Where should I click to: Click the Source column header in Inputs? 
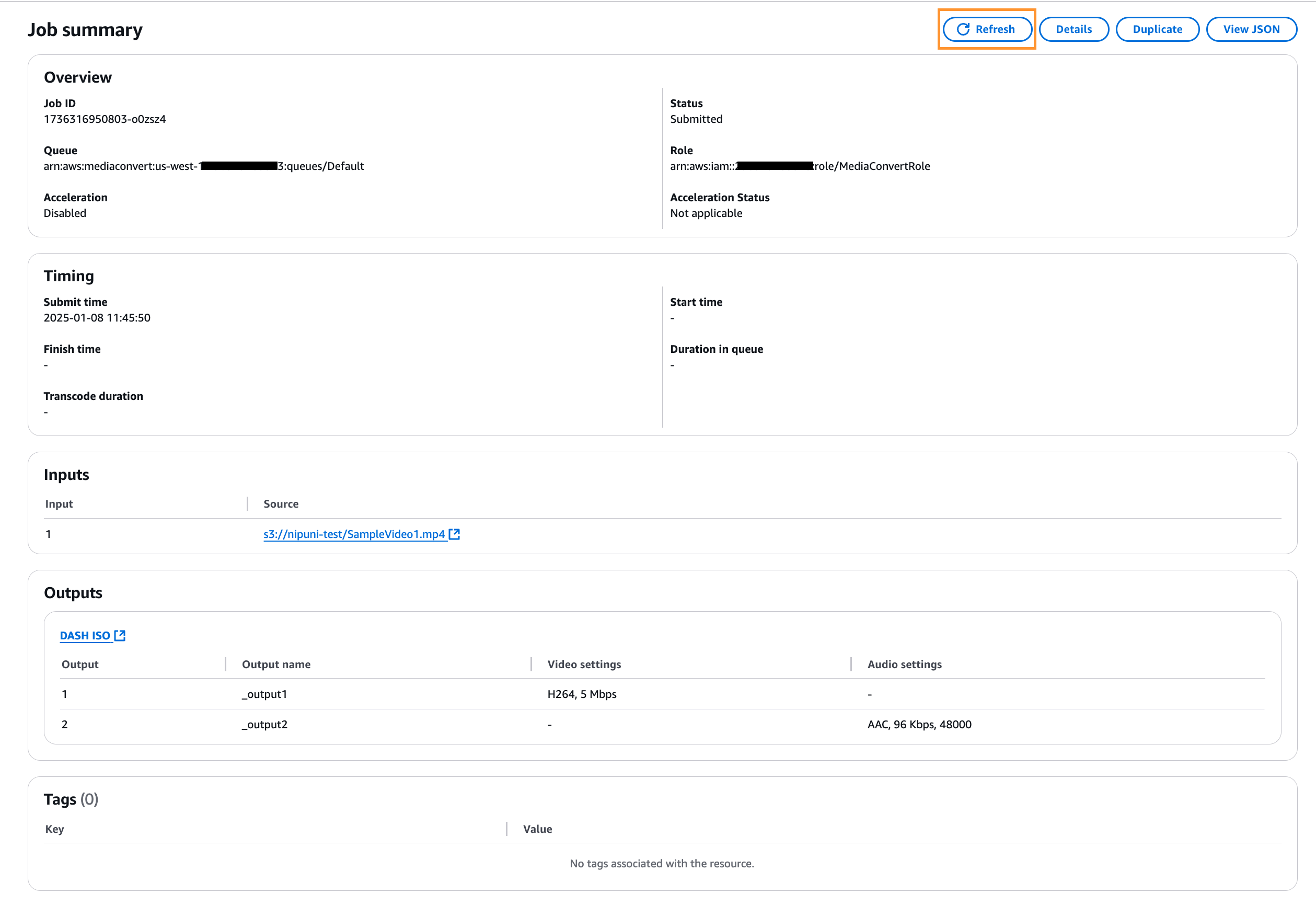281,503
